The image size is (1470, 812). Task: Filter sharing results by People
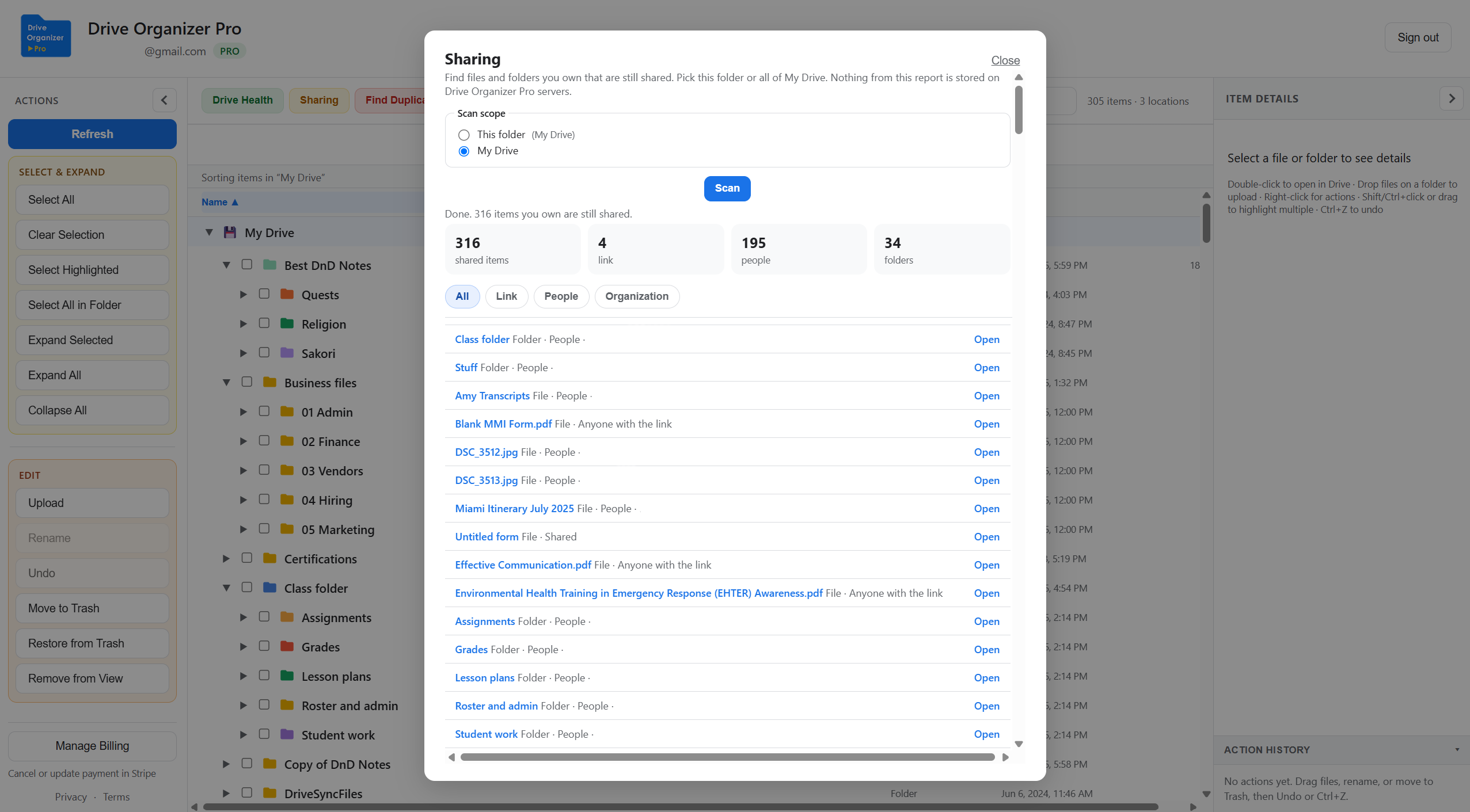point(561,296)
